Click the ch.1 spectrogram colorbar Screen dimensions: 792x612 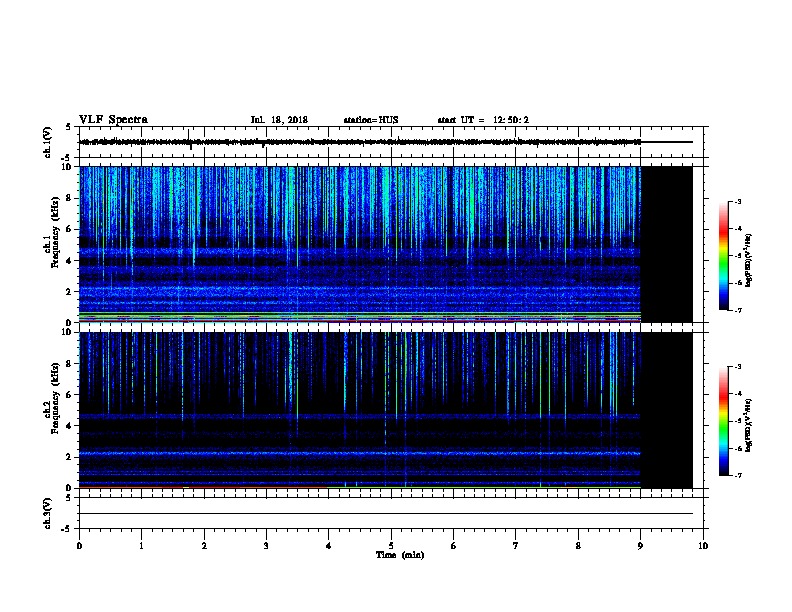pyautogui.click(x=723, y=256)
